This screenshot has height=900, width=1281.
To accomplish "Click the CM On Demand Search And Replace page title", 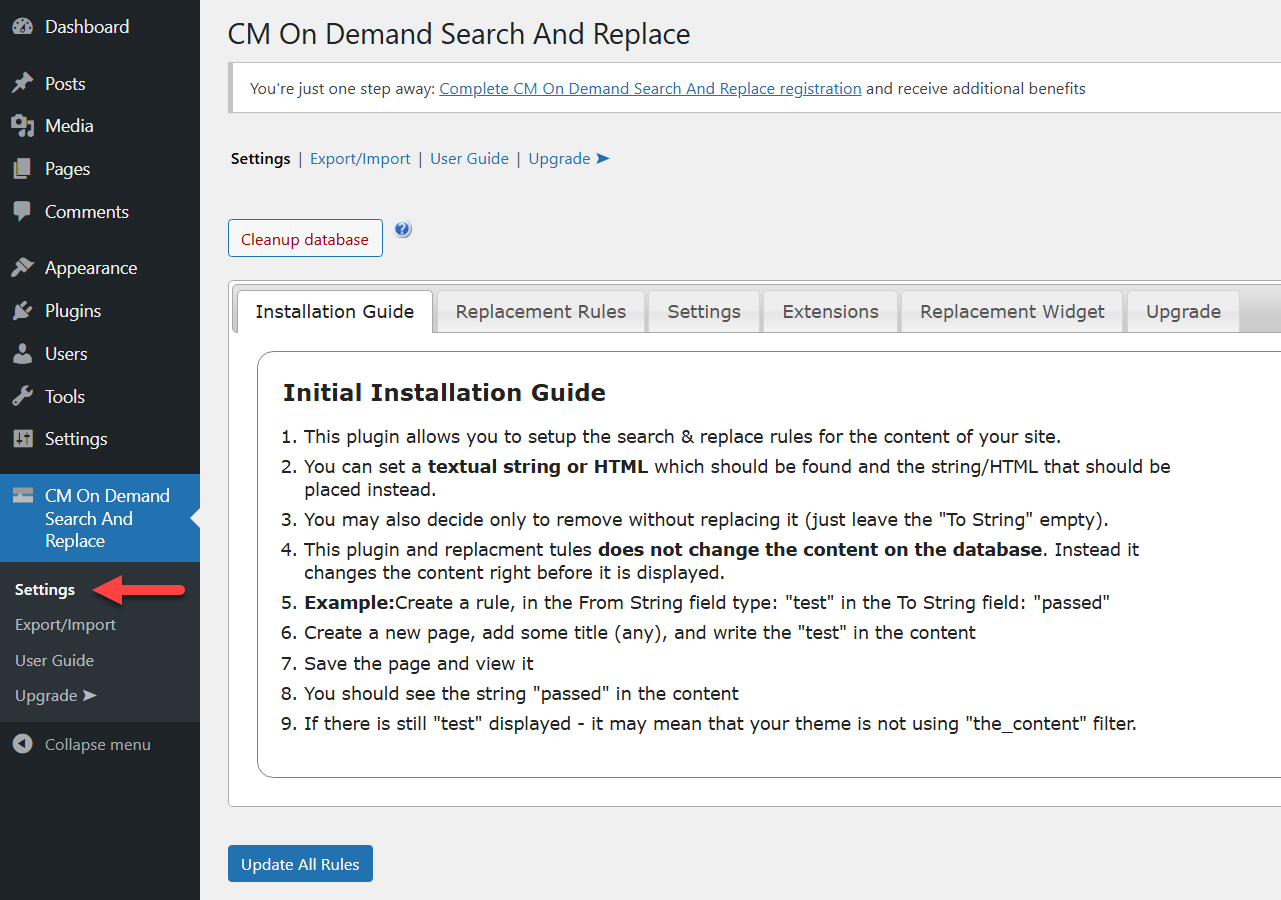I will coord(459,34).
